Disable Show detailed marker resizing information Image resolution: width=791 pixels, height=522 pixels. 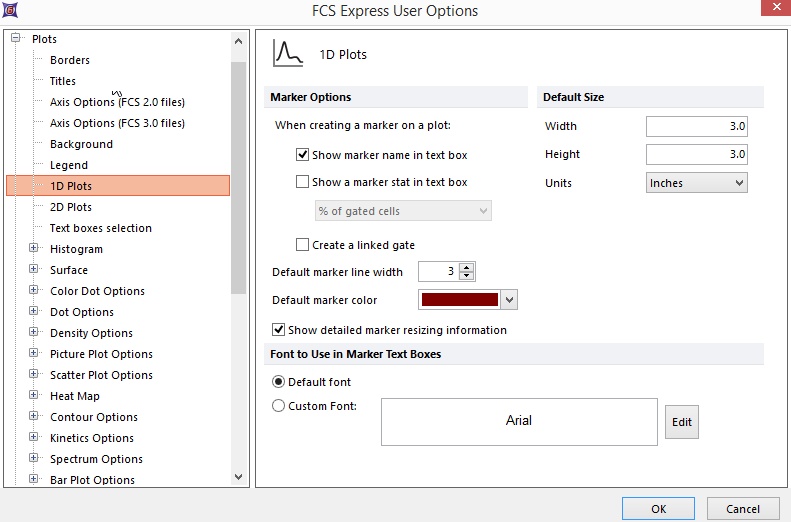(x=278, y=330)
